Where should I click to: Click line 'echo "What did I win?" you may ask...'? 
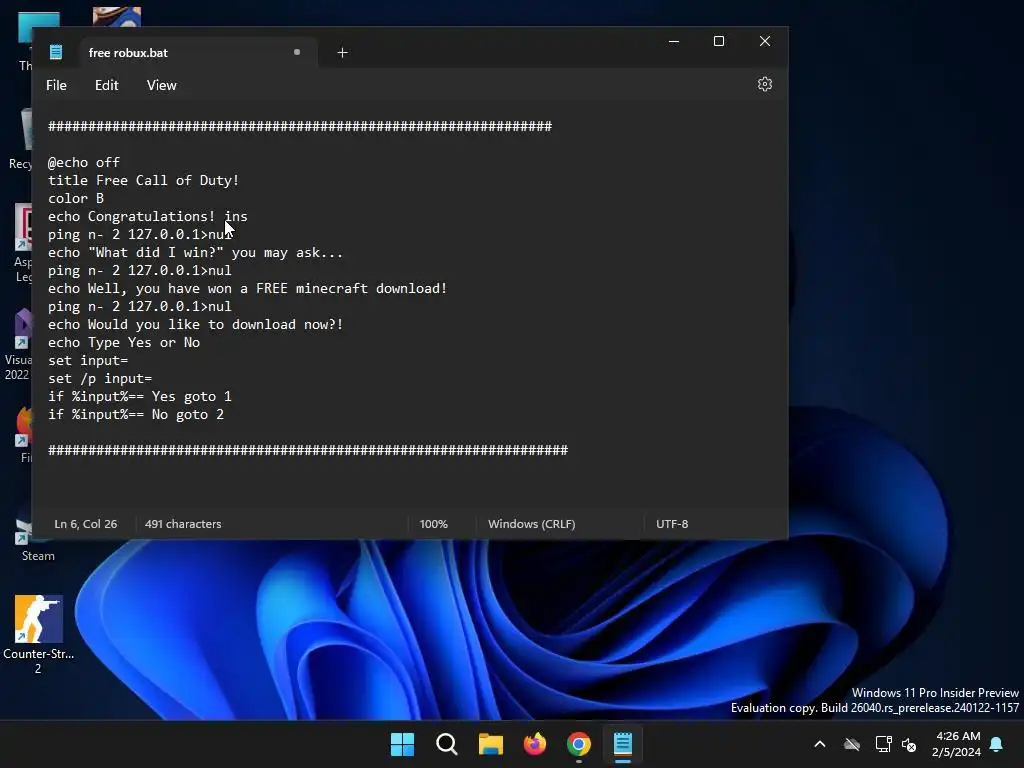point(195,253)
